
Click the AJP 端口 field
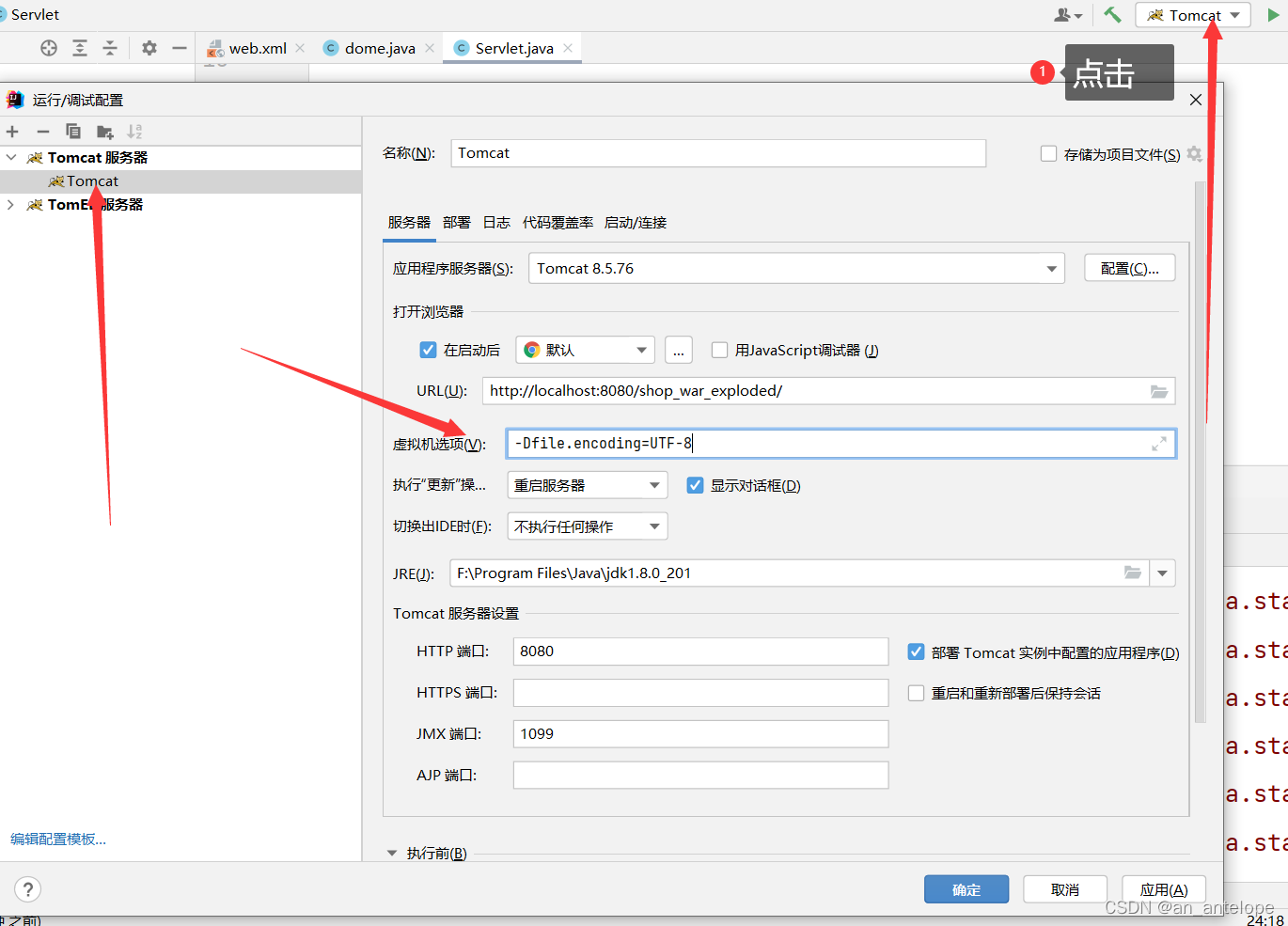pyautogui.click(x=700, y=776)
